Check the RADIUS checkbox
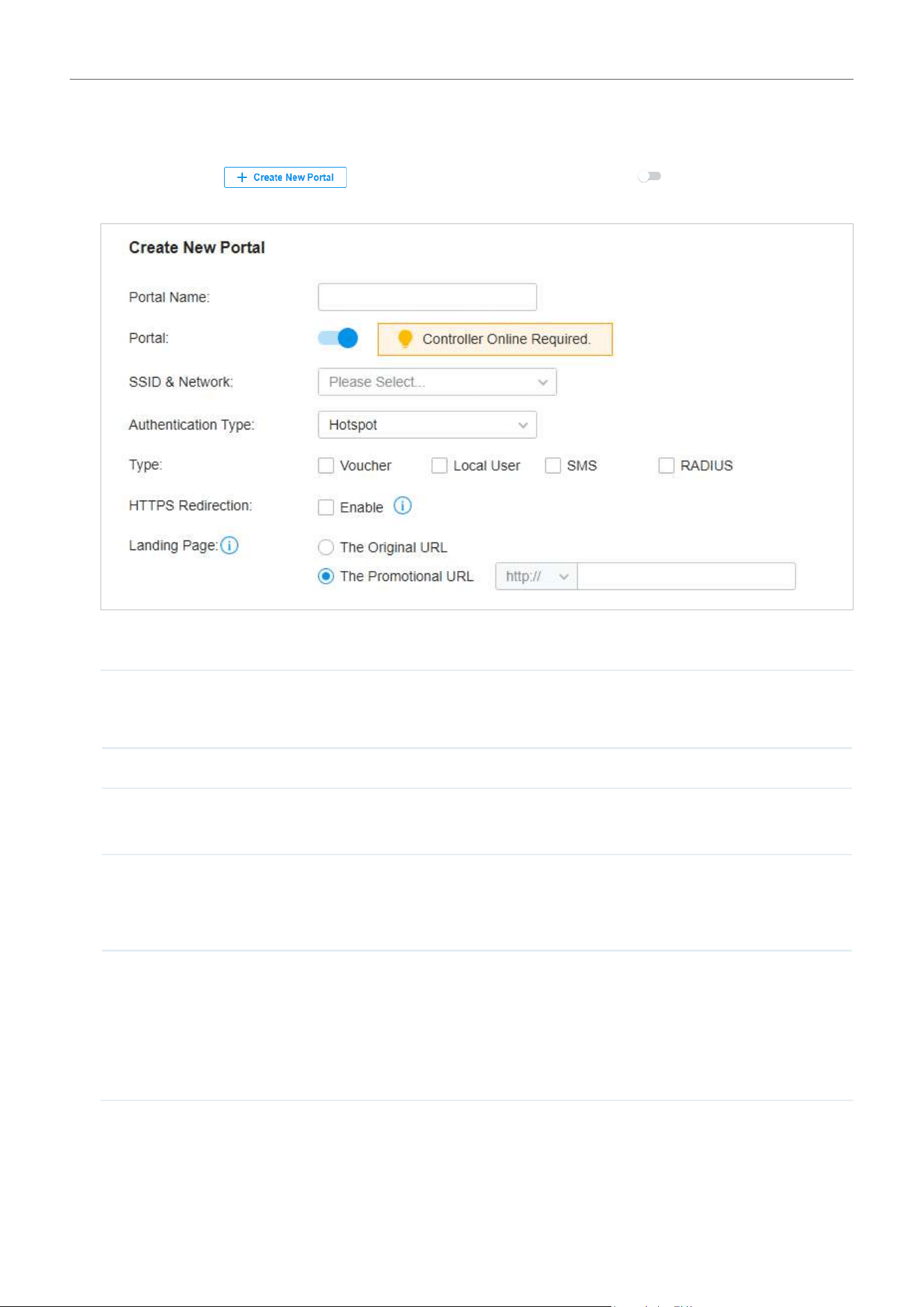 click(666, 466)
